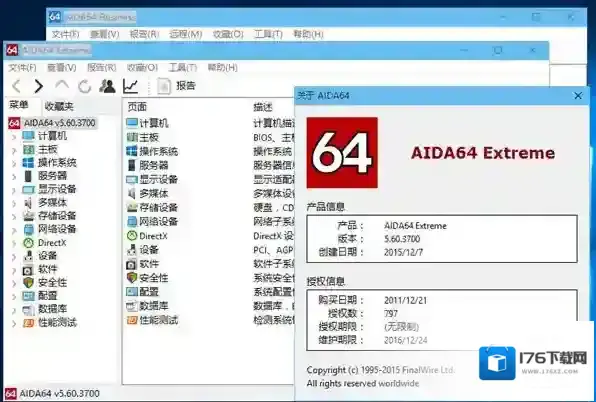Select the 配置 icon in the page list
This screenshot has width=596, height=402.
[x=132, y=292]
